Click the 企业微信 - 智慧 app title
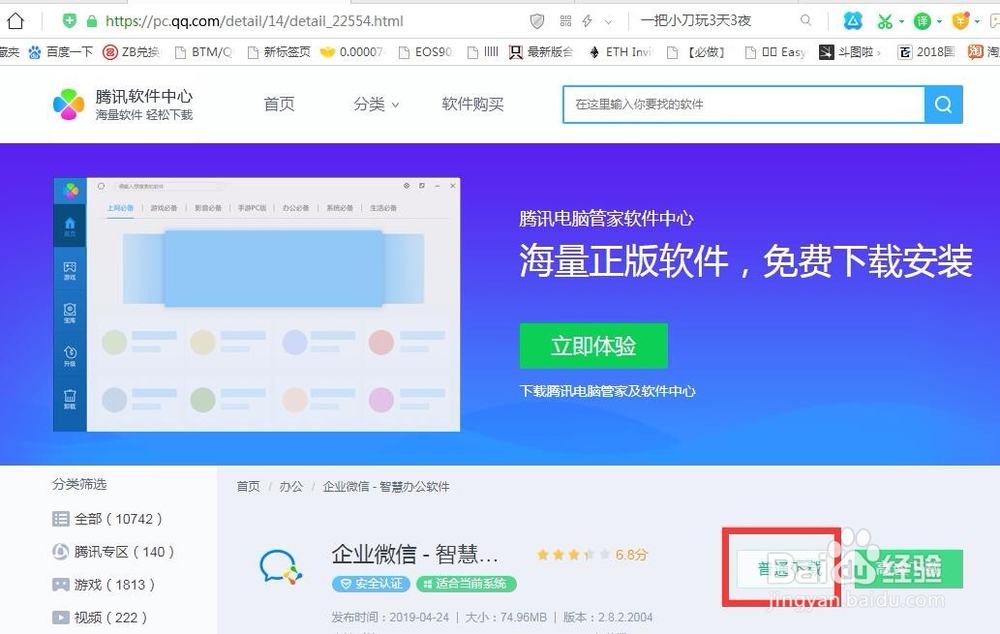The width and height of the screenshot is (1000, 634). pyautogui.click(x=415, y=554)
